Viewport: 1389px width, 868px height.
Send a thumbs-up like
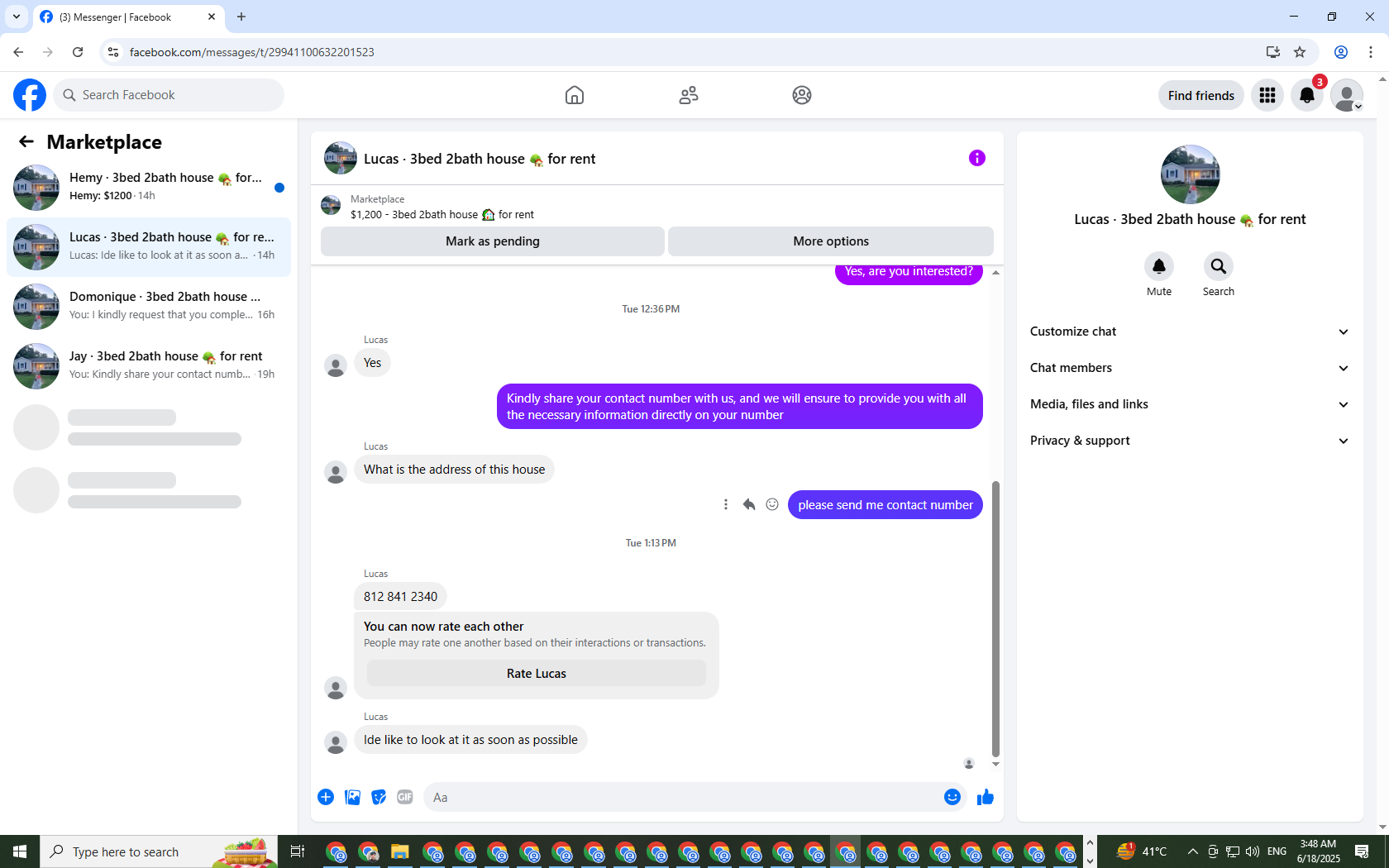[x=986, y=797]
